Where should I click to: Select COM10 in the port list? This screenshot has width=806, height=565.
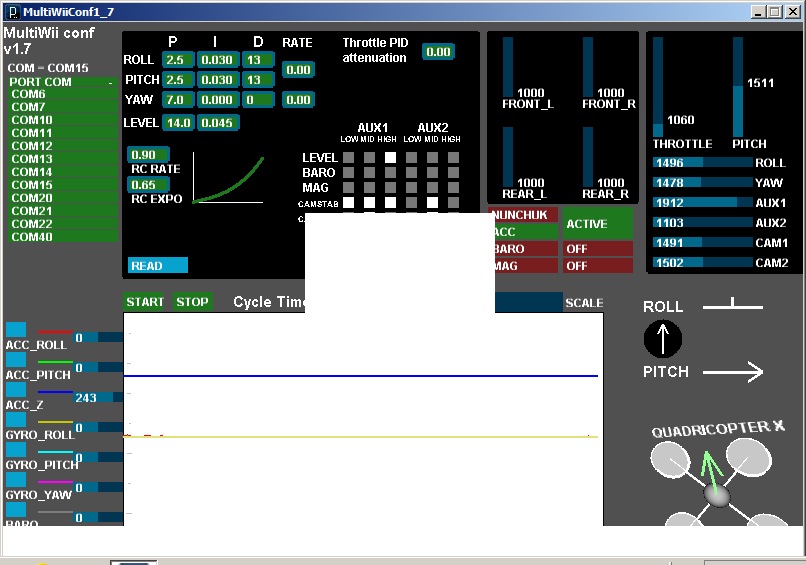coord(64,120)
